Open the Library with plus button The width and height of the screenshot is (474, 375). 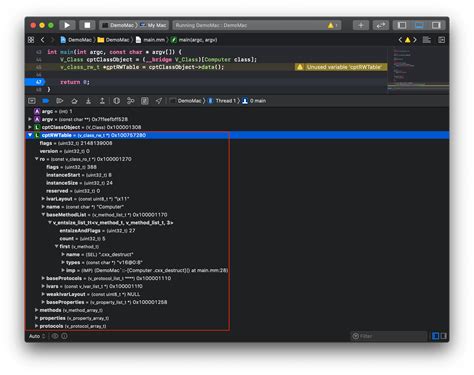click(x=361, y=25)
